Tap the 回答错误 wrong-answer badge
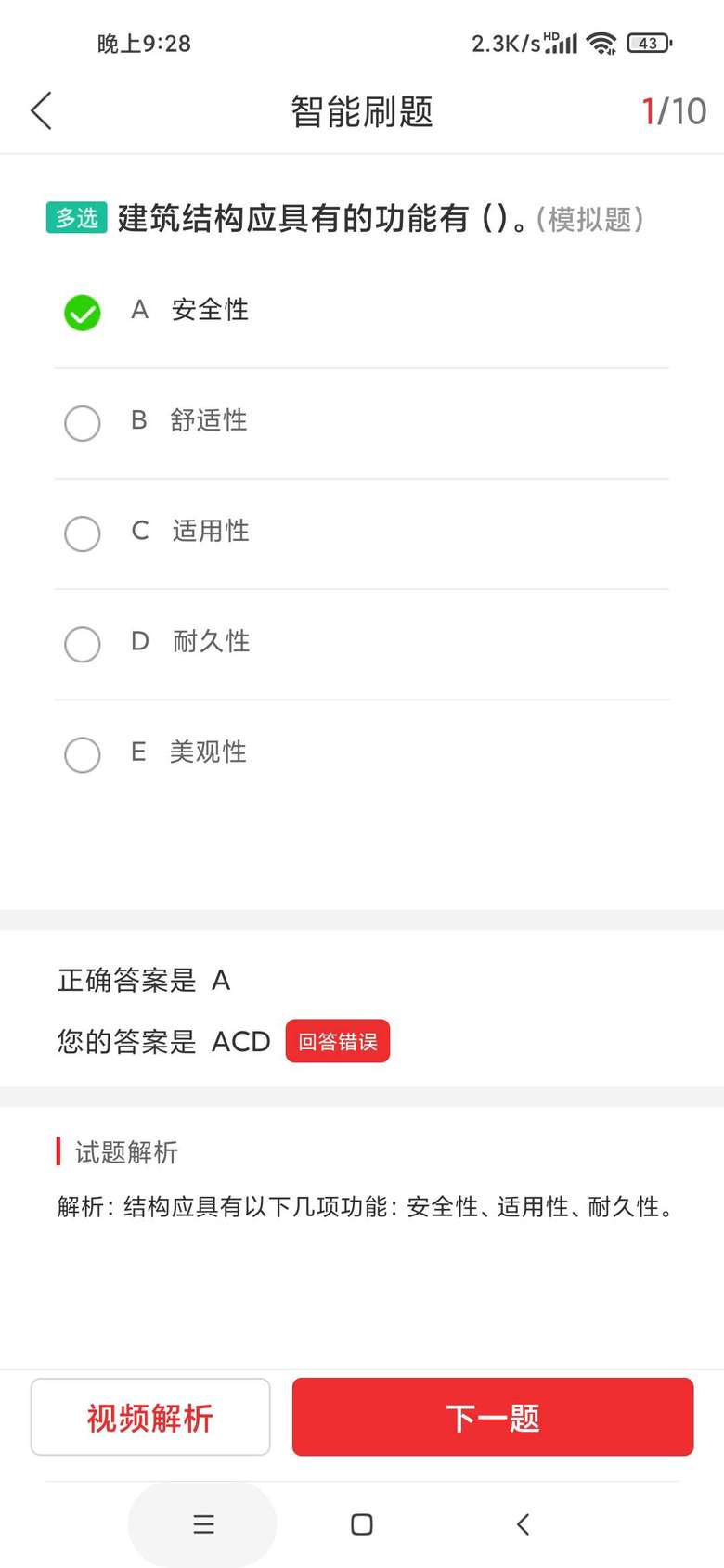This screenshot has width=724, height=1568. 338,1042
